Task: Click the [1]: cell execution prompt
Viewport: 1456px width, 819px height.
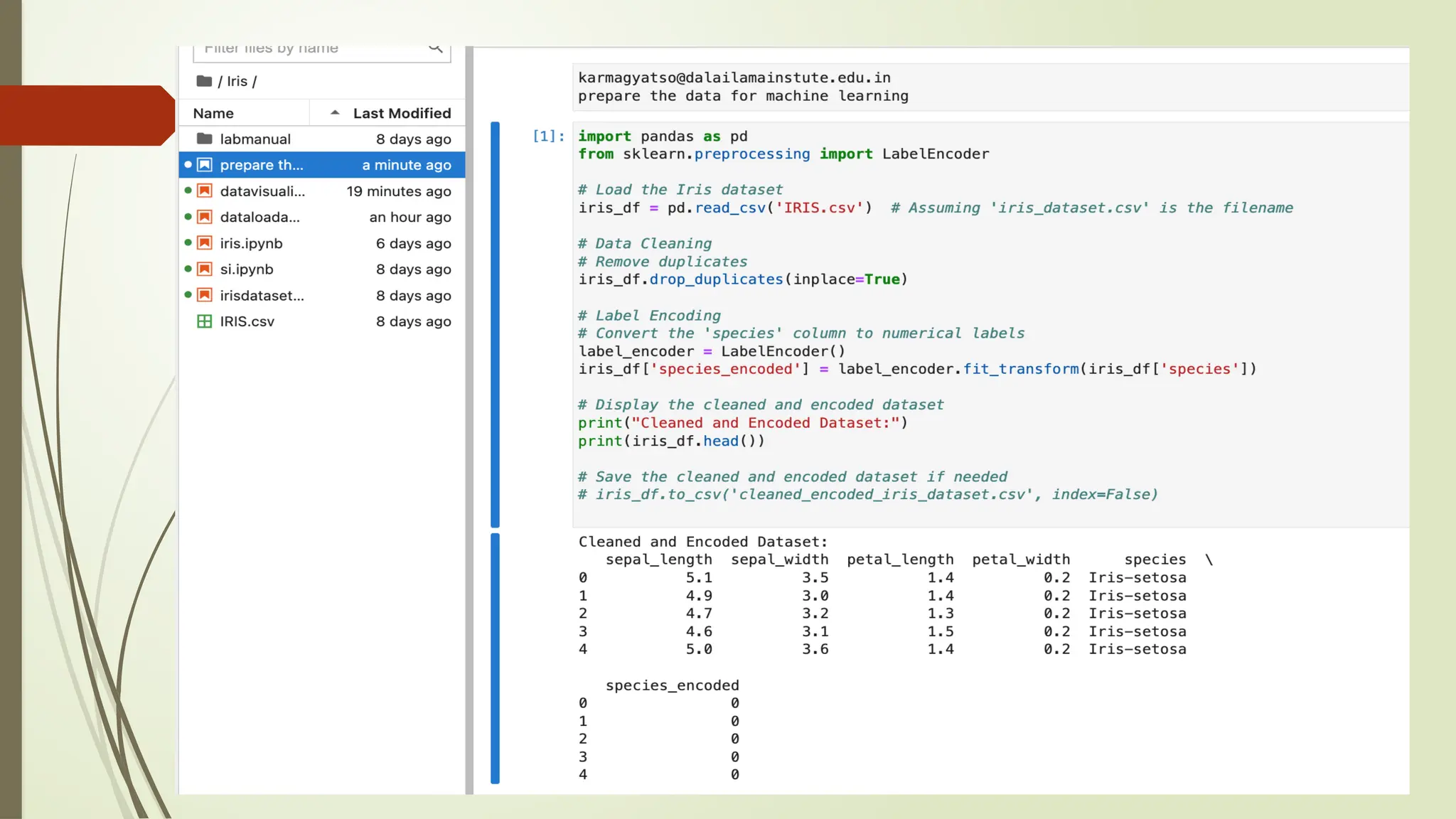Action: (548, 136)
